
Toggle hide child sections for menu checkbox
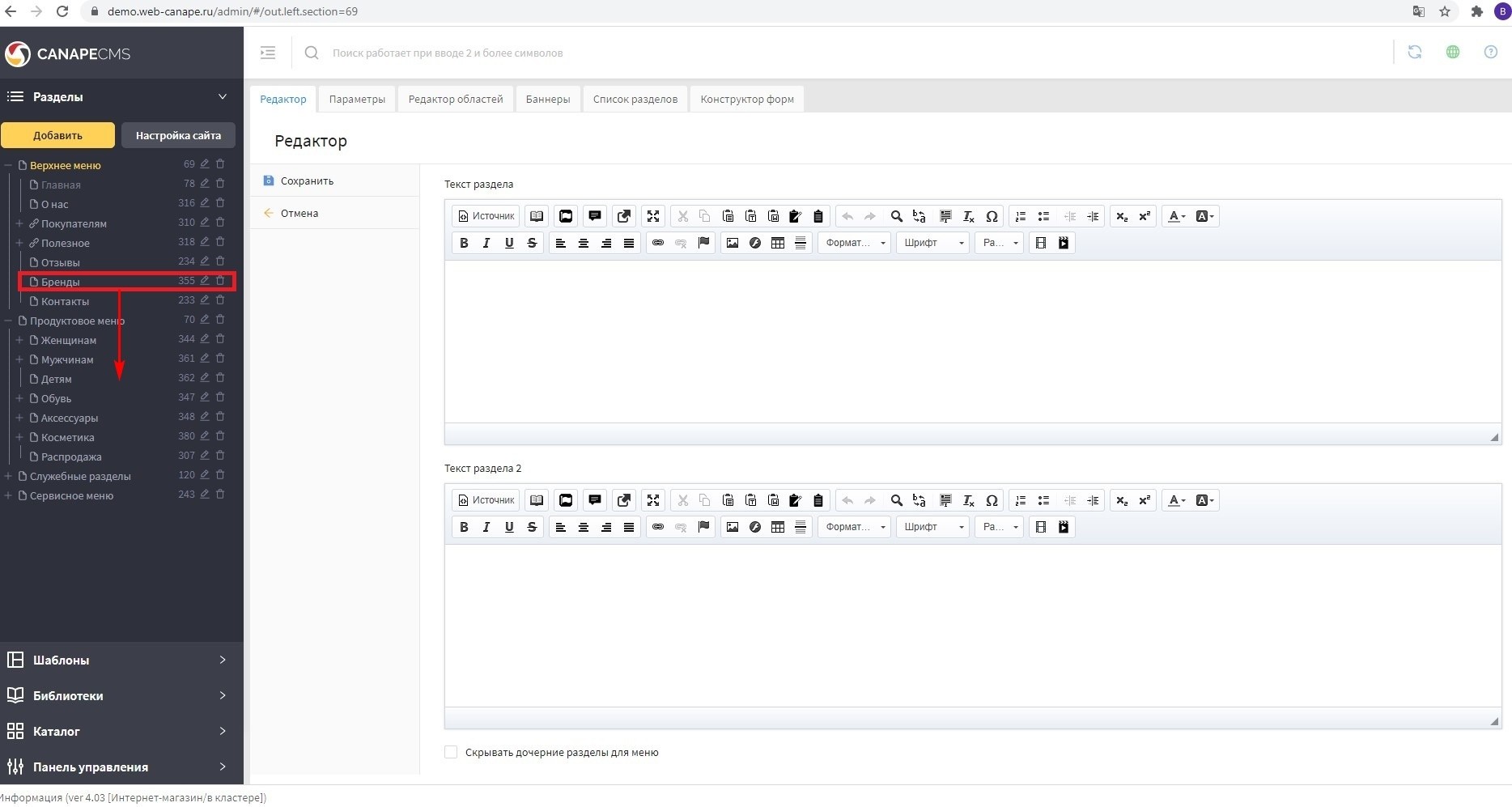click(451, 752)
